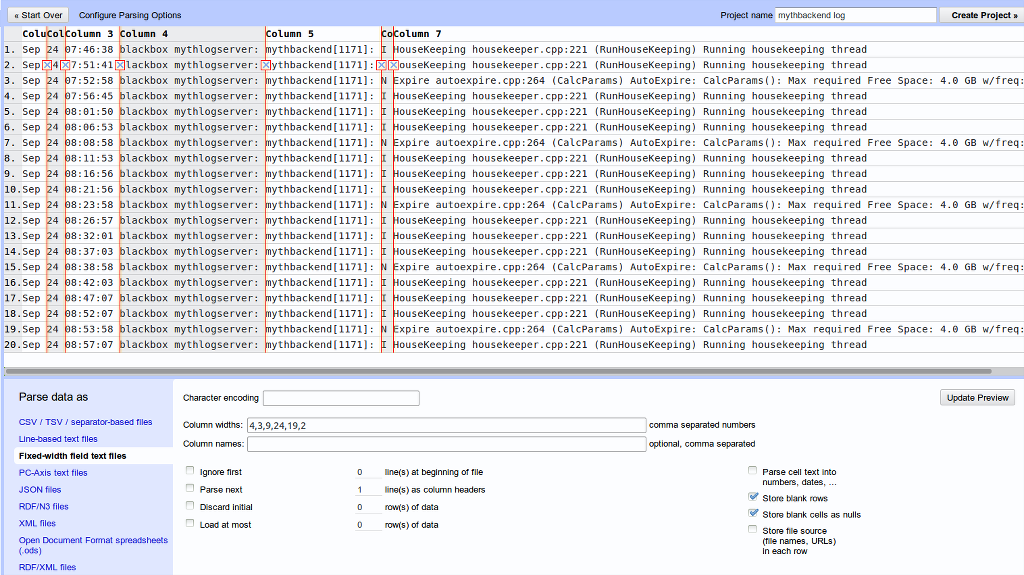Check the 'Store file source' option
1024x575 pixels.
[753, 530]
